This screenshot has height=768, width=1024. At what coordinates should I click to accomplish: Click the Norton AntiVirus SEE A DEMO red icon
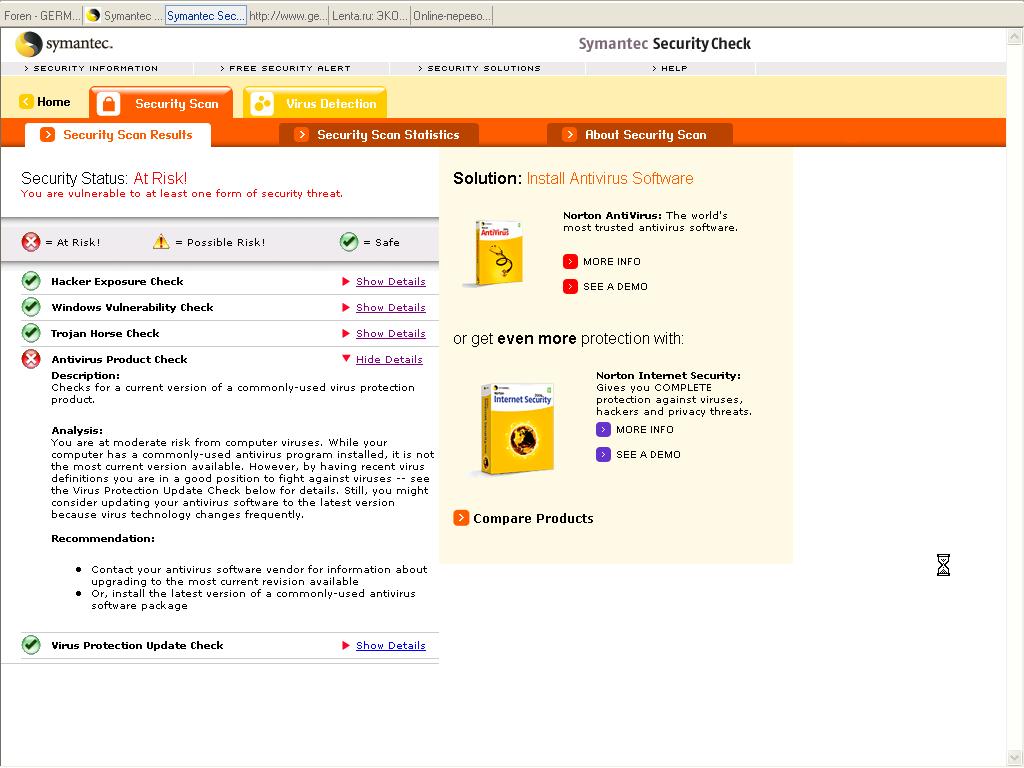coord(570,287)
